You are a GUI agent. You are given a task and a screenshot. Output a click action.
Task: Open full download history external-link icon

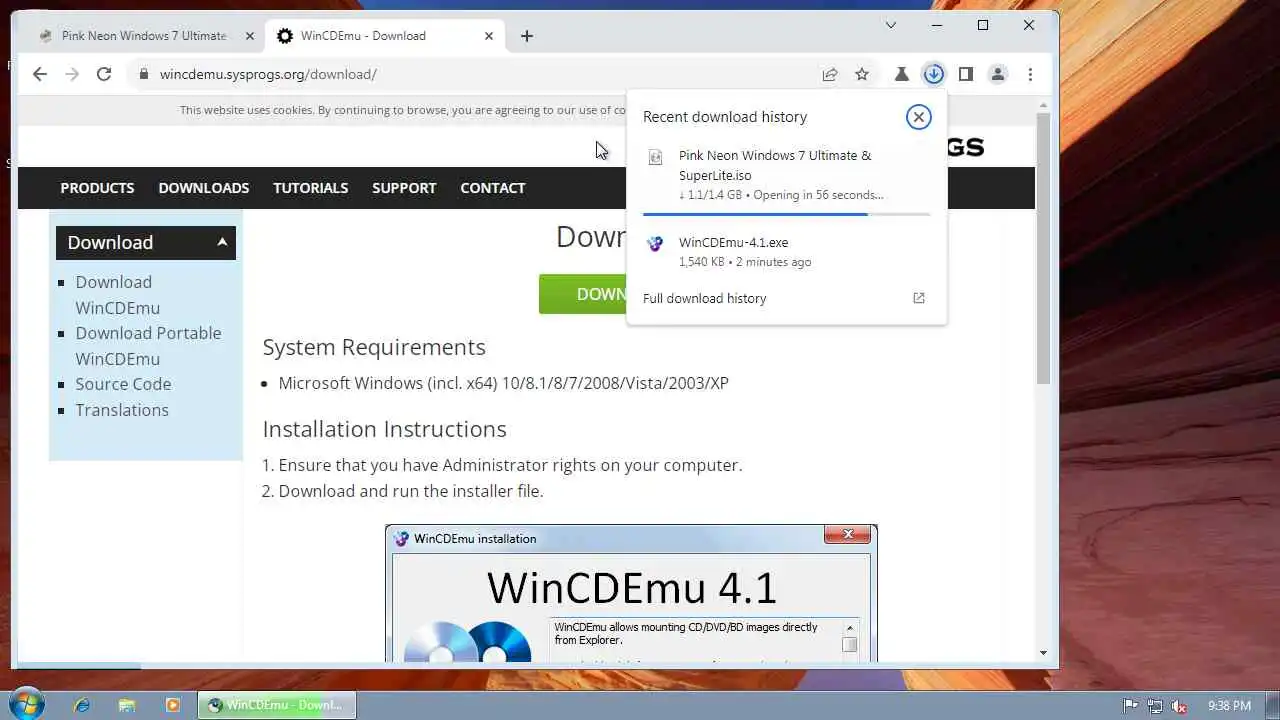919,298
